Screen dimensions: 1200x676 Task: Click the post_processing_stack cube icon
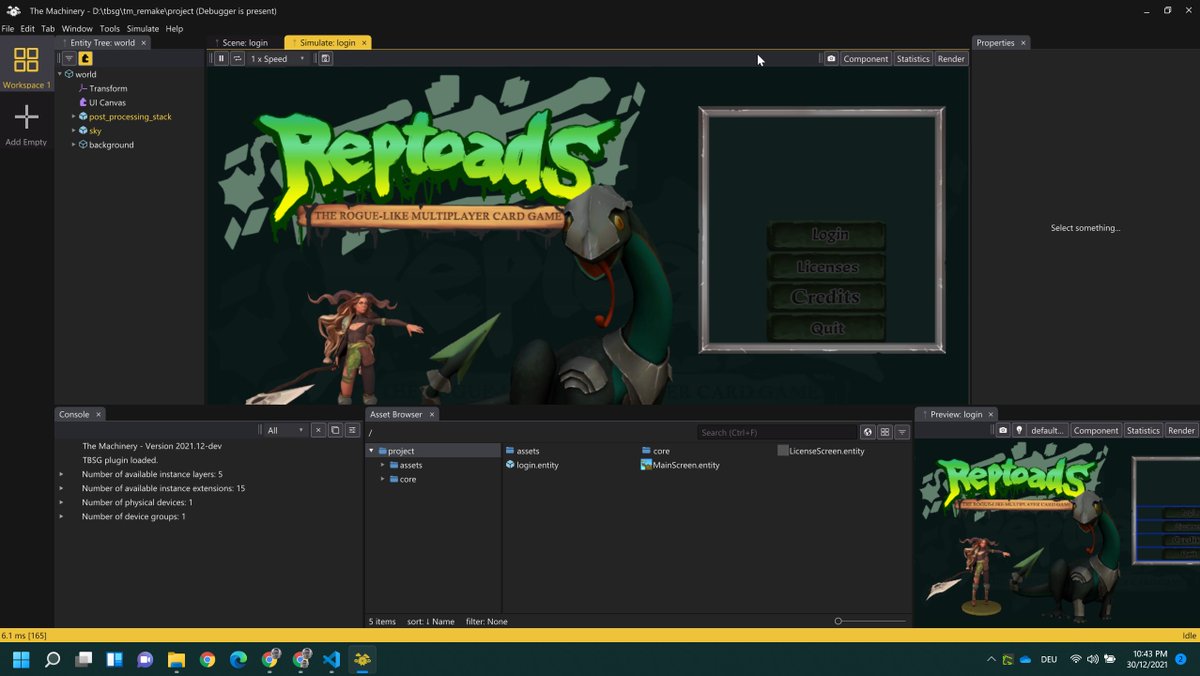83,116
